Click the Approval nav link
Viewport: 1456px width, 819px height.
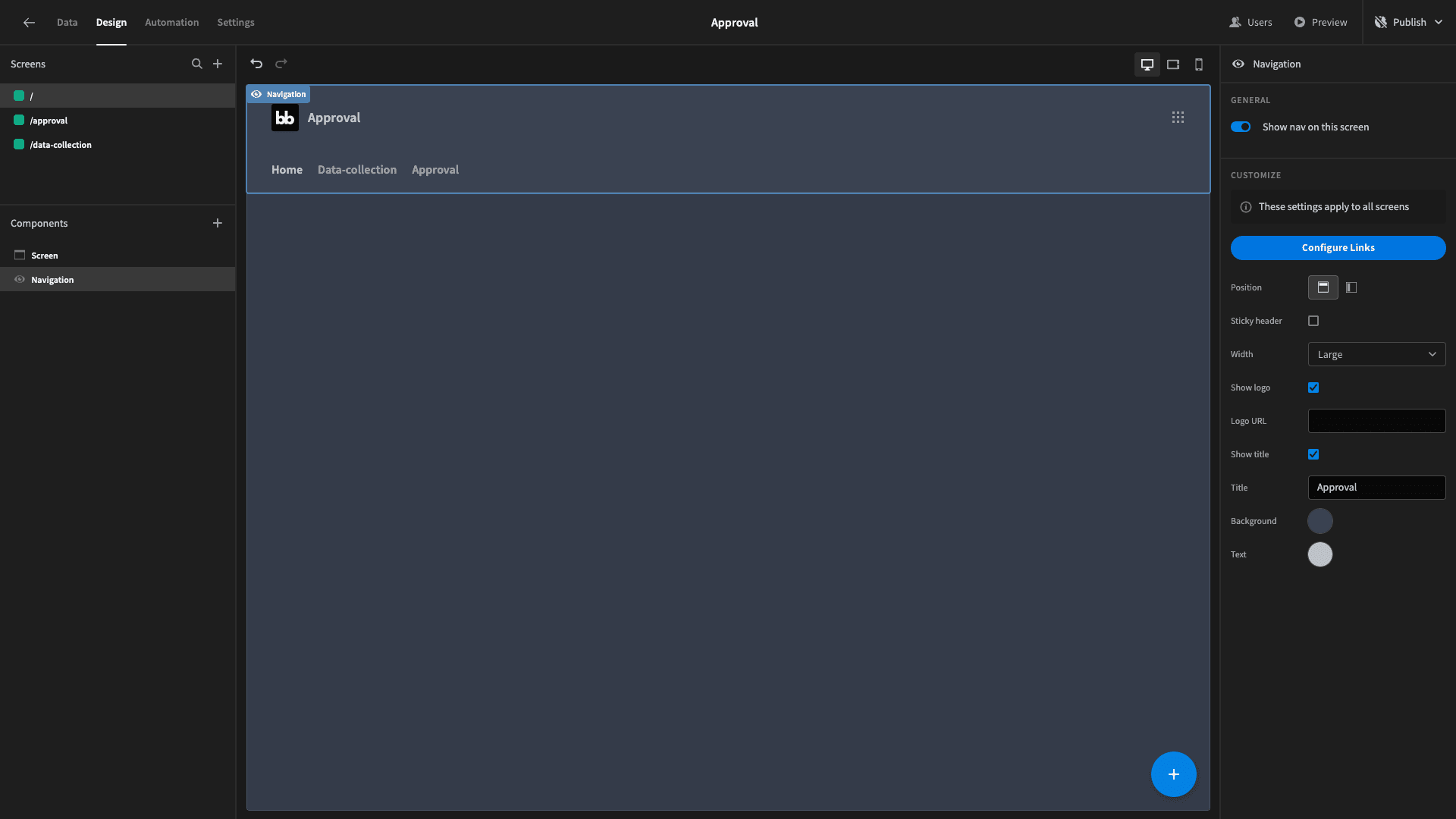(435, 170)
